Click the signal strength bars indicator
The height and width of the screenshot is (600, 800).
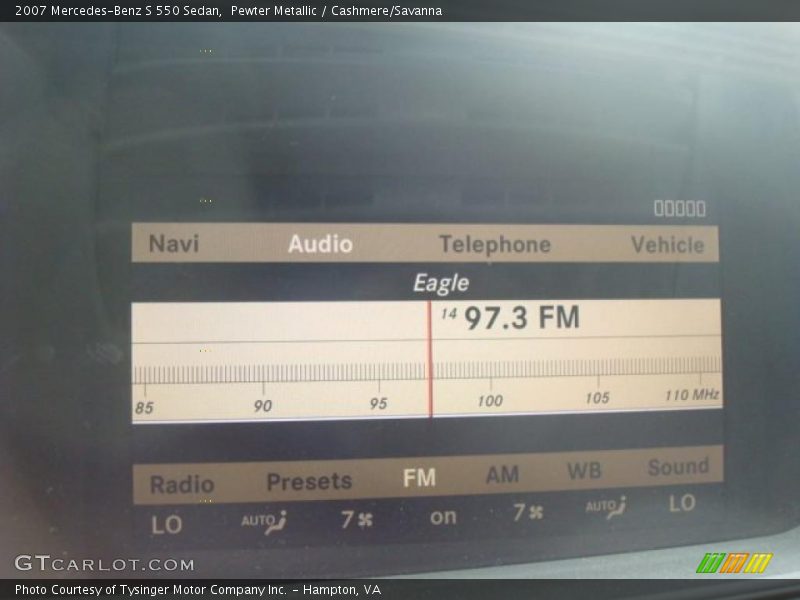[680, 208]
